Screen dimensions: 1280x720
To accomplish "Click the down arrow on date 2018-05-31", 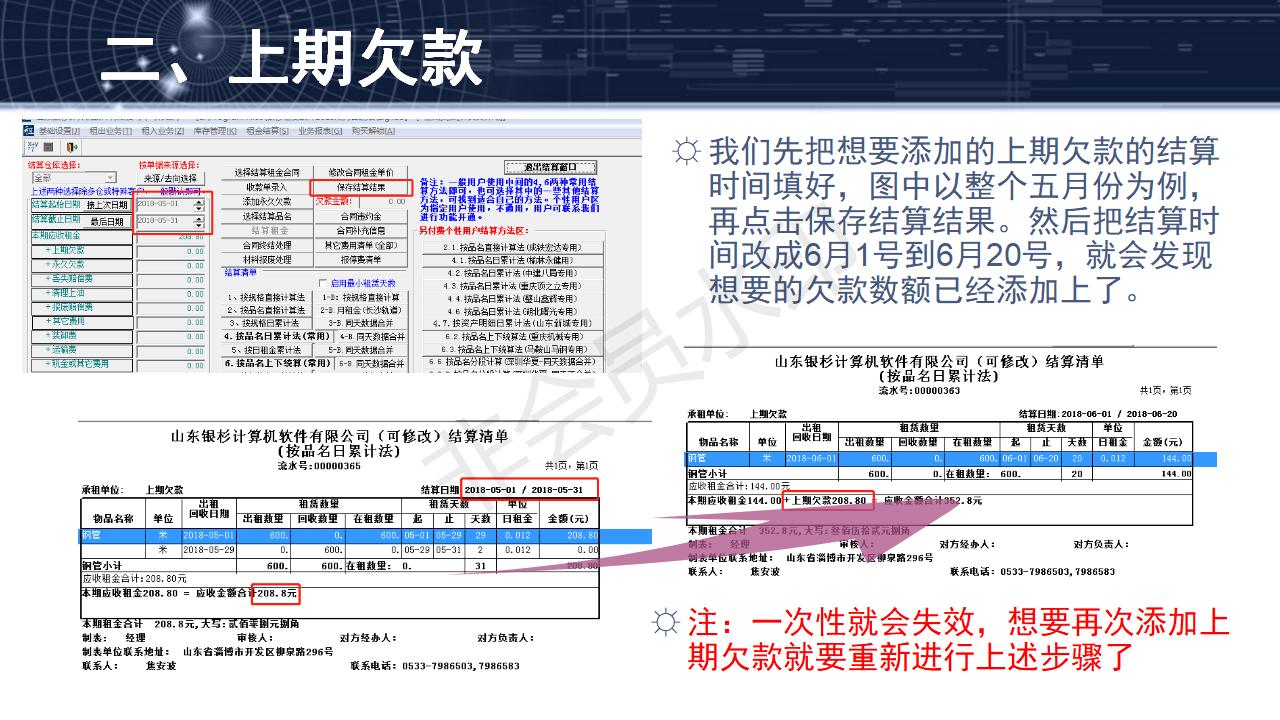I will (198, 226).
